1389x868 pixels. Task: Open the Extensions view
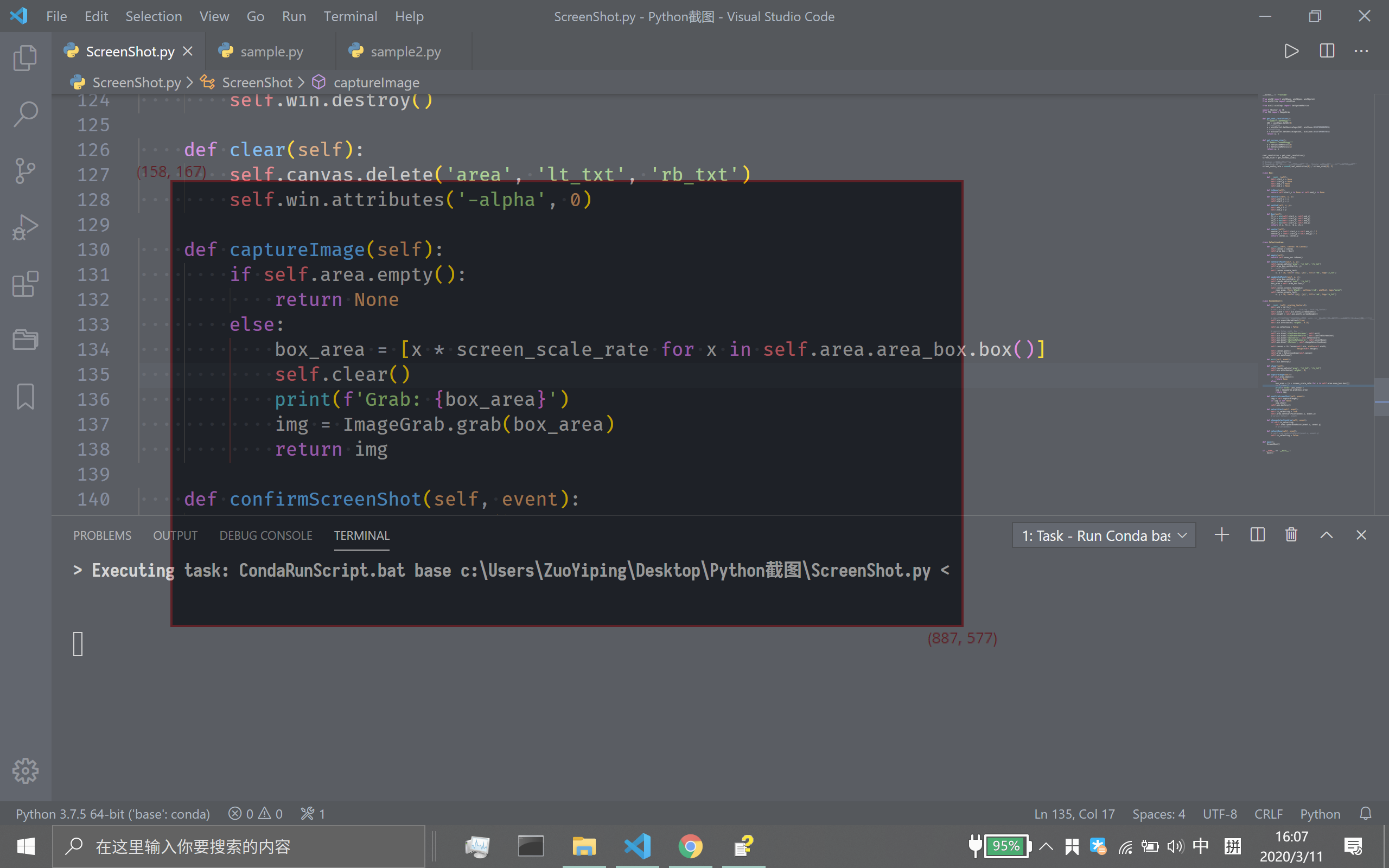[26, 284]
